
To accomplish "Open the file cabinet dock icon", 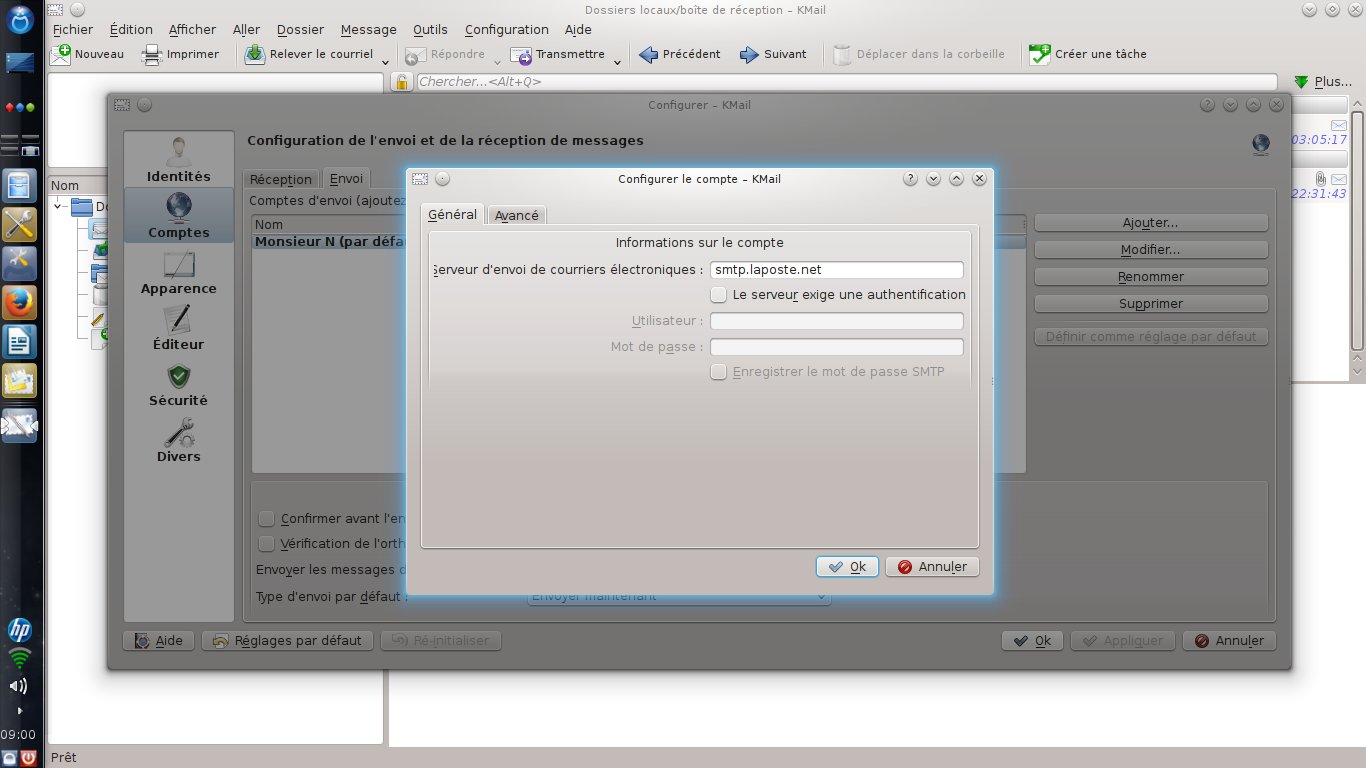I will click(21, 185).
